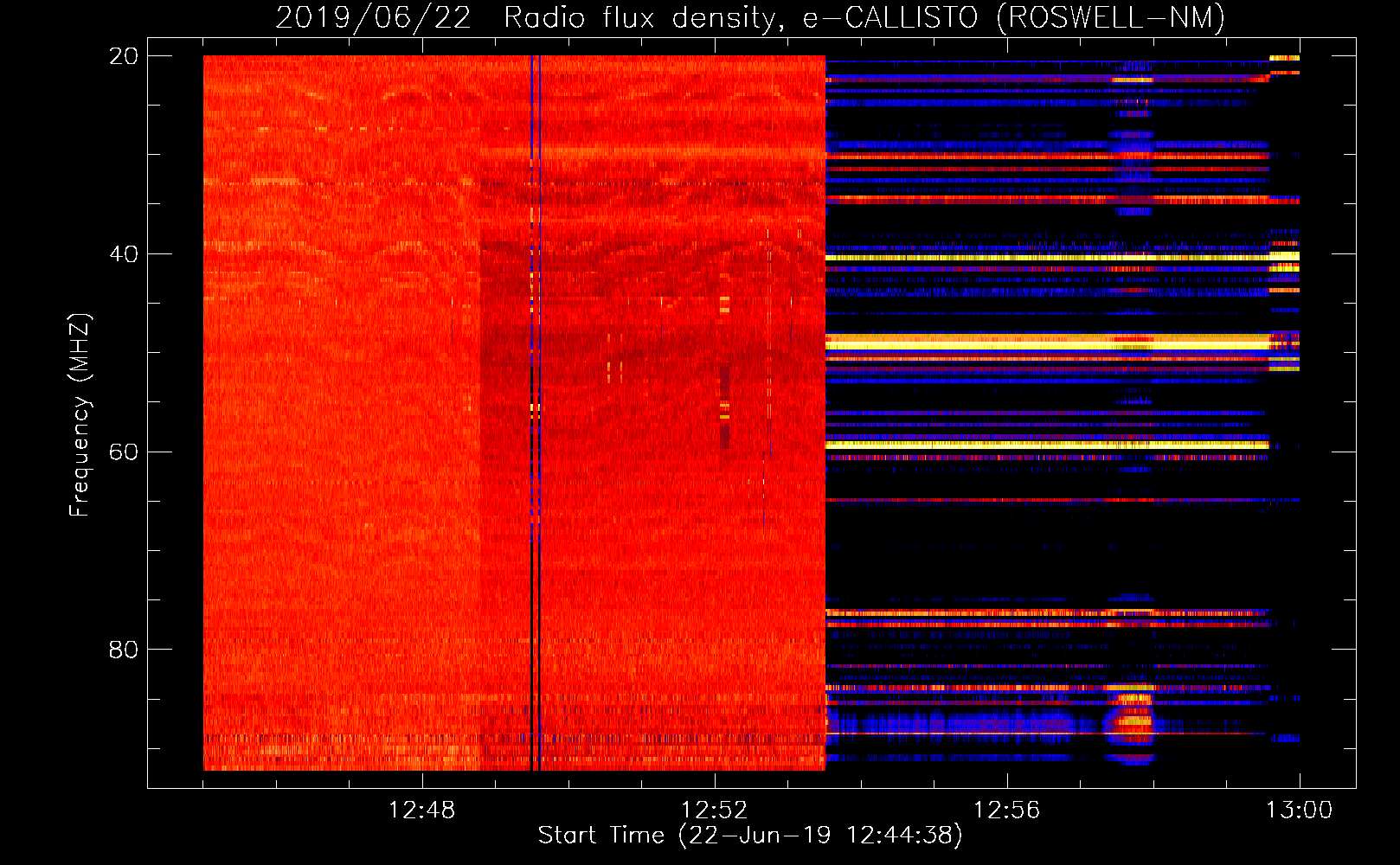Select the frequency tick label 40
This screenshot has width=1400, height=865.
tap(124, 254)
